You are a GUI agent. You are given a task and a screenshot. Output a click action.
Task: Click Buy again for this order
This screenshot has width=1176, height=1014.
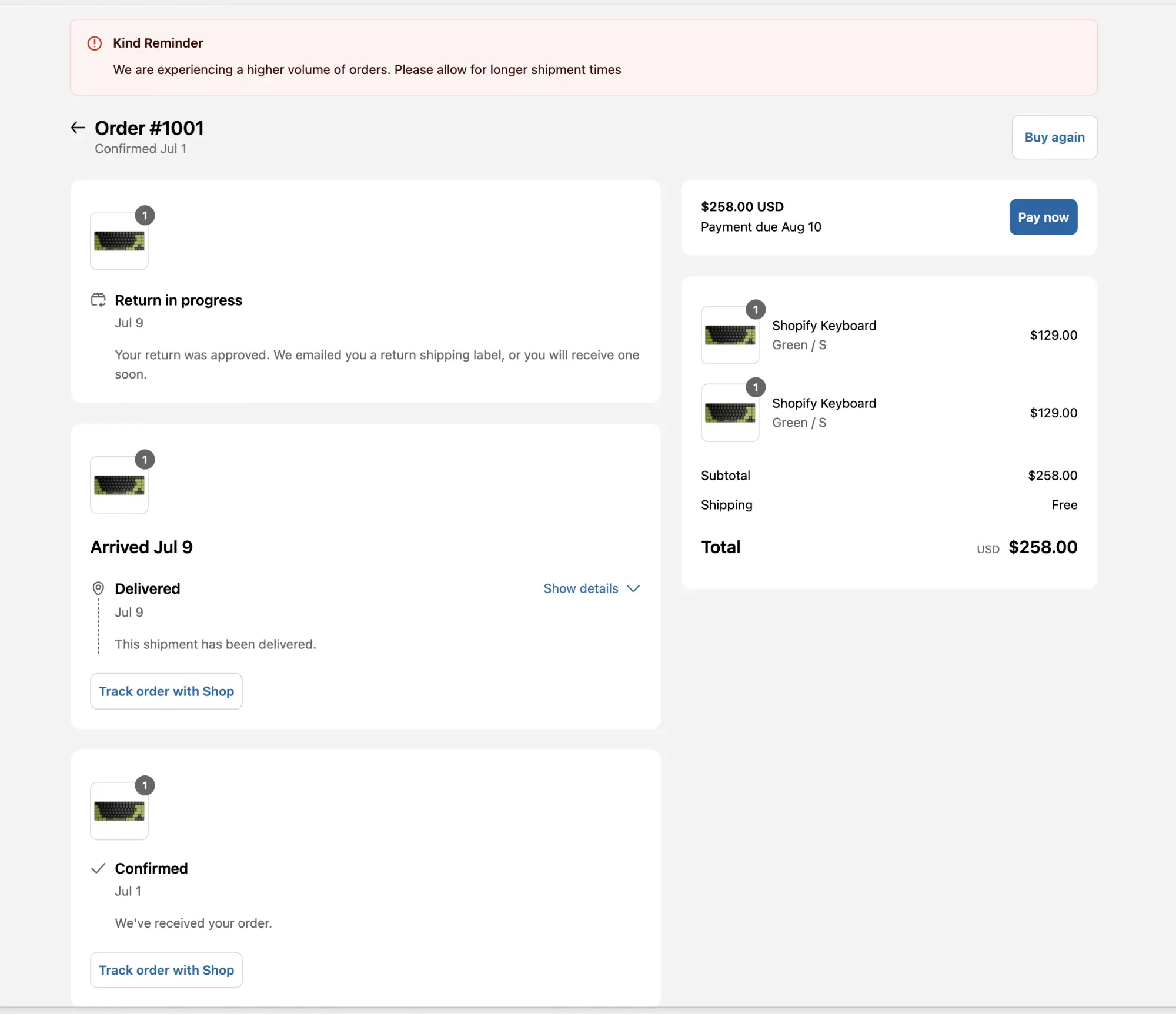(x=1054, y=137)
